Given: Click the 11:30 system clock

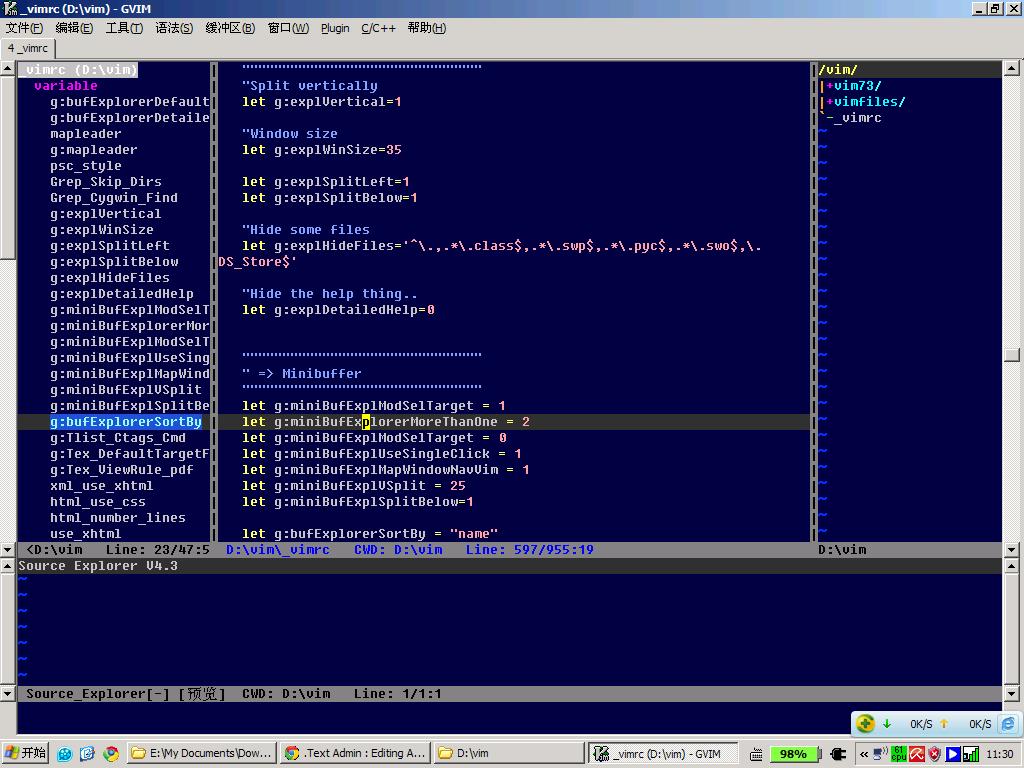Looking at the screenshot, I should pos(1000,754).
